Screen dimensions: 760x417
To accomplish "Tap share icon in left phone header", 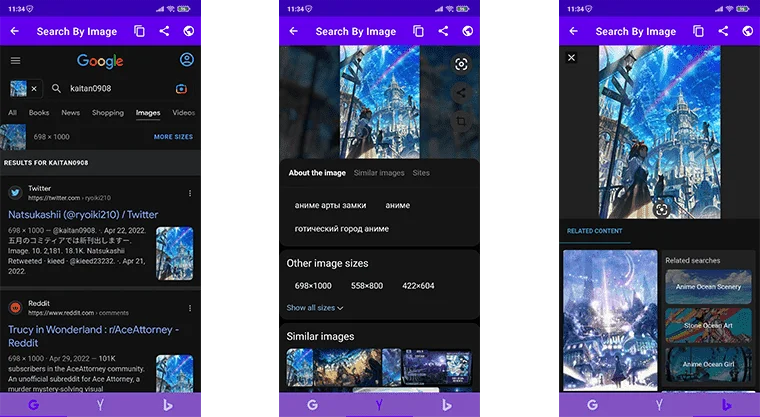I will click(164, 31).
